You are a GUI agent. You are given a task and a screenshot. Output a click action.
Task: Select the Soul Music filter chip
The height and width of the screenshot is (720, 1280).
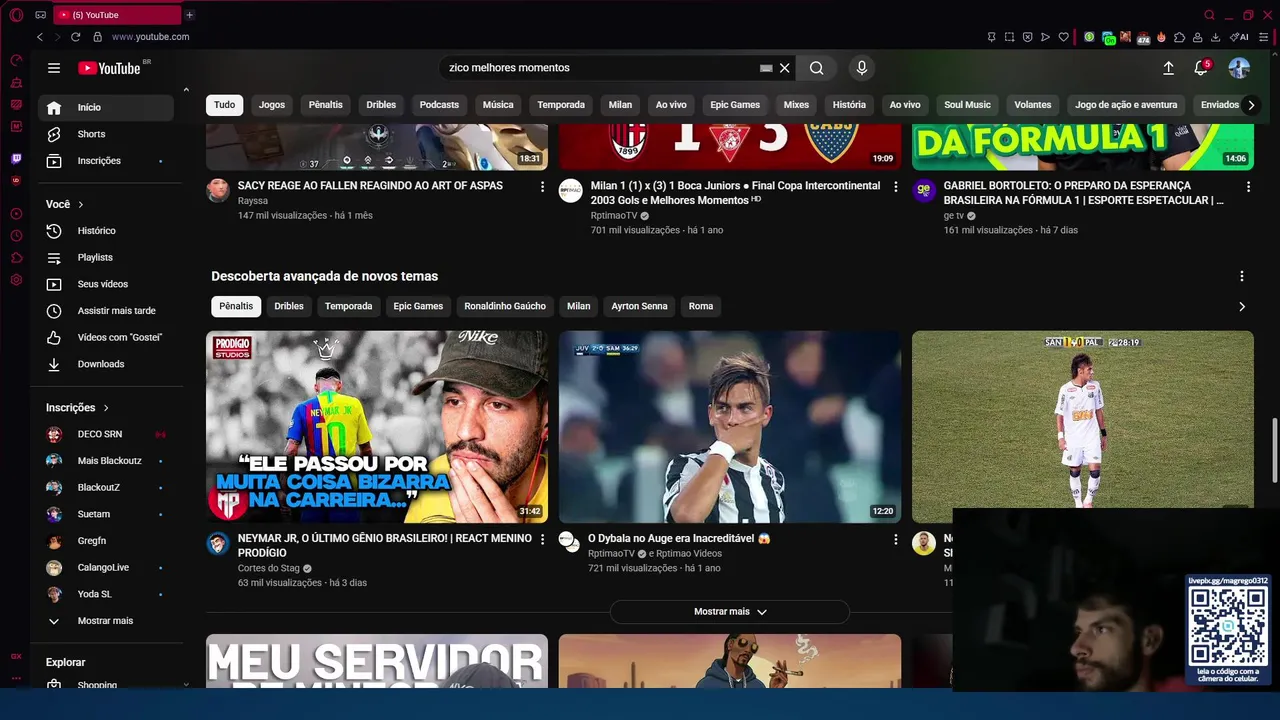(x=967, y=105)
